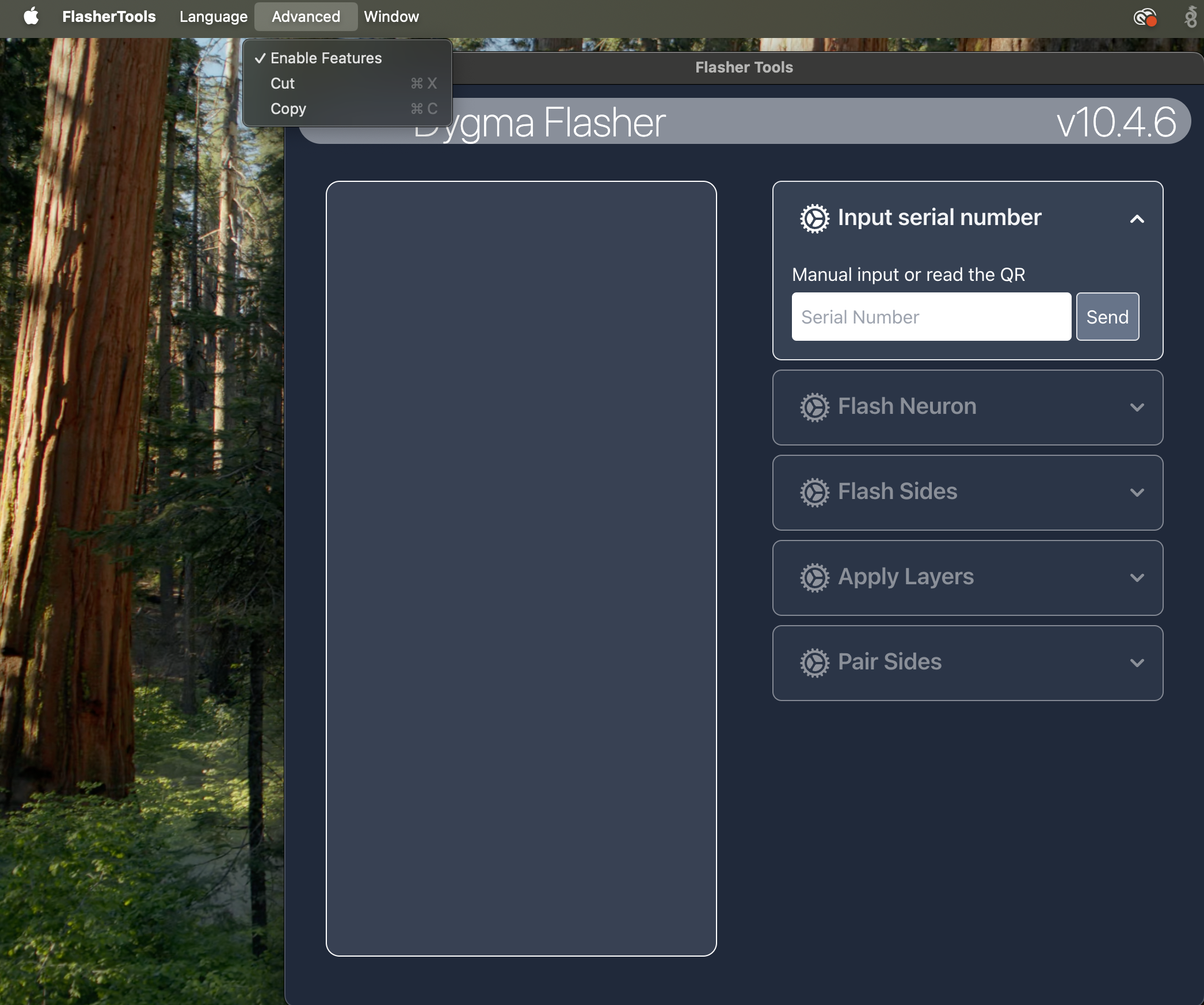Open the Language menu
This screenshot has width=1204, height=1005.
click(x=214, y=17)
